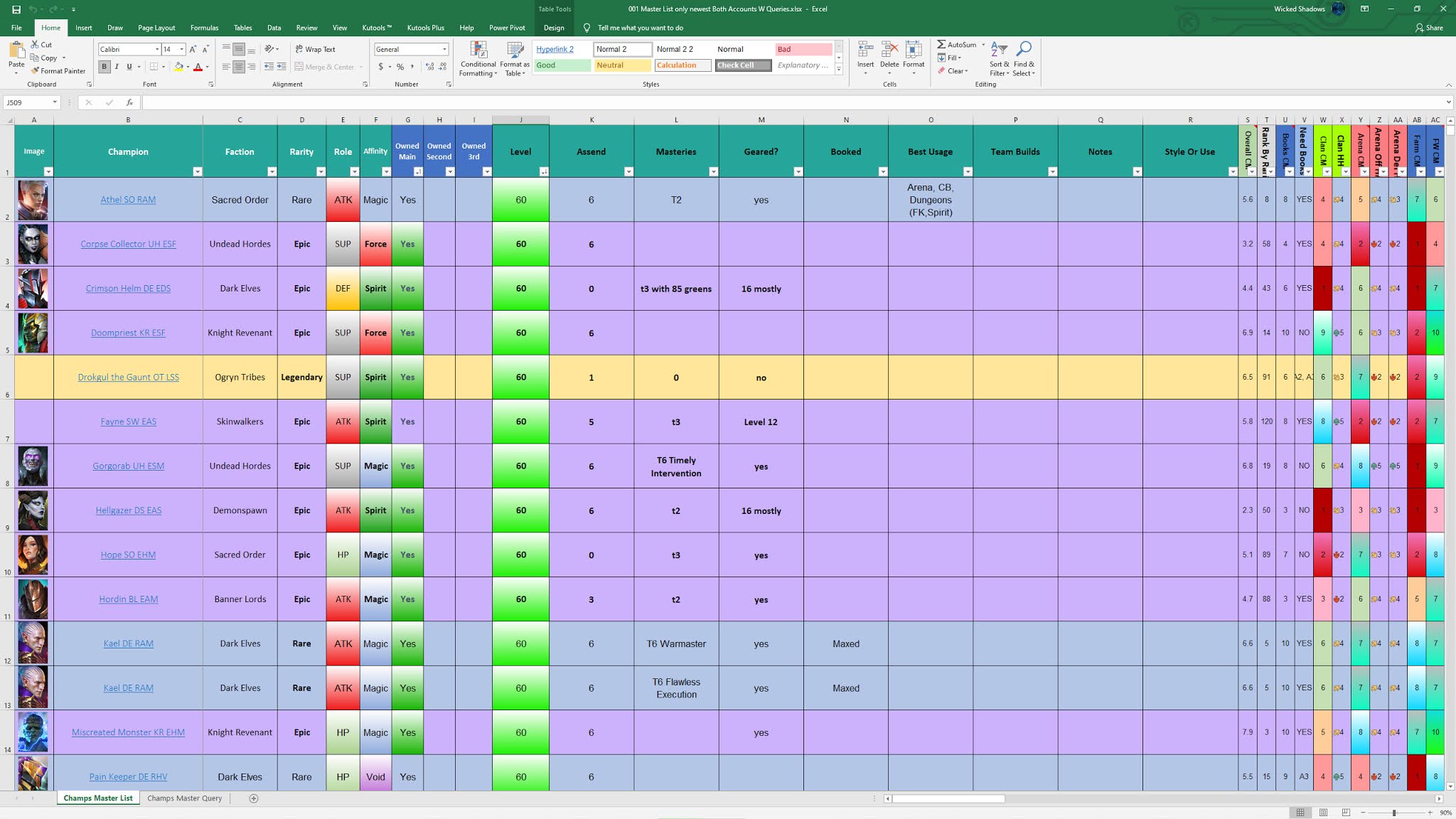Click the Decrease Decimal icon
Screen dimensions: 1456x819
(x=443, y=67)
